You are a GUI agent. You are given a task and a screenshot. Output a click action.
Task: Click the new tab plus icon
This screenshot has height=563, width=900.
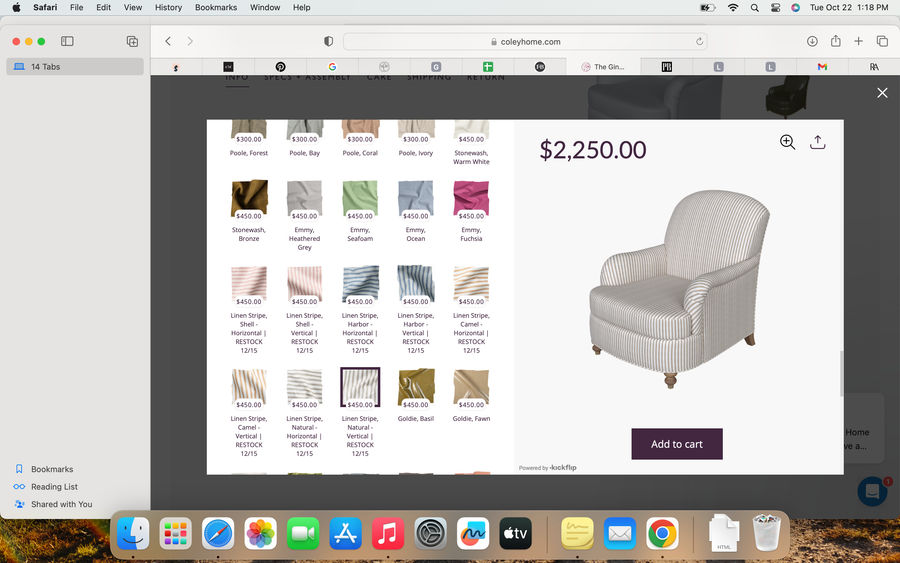click(858, 41)
